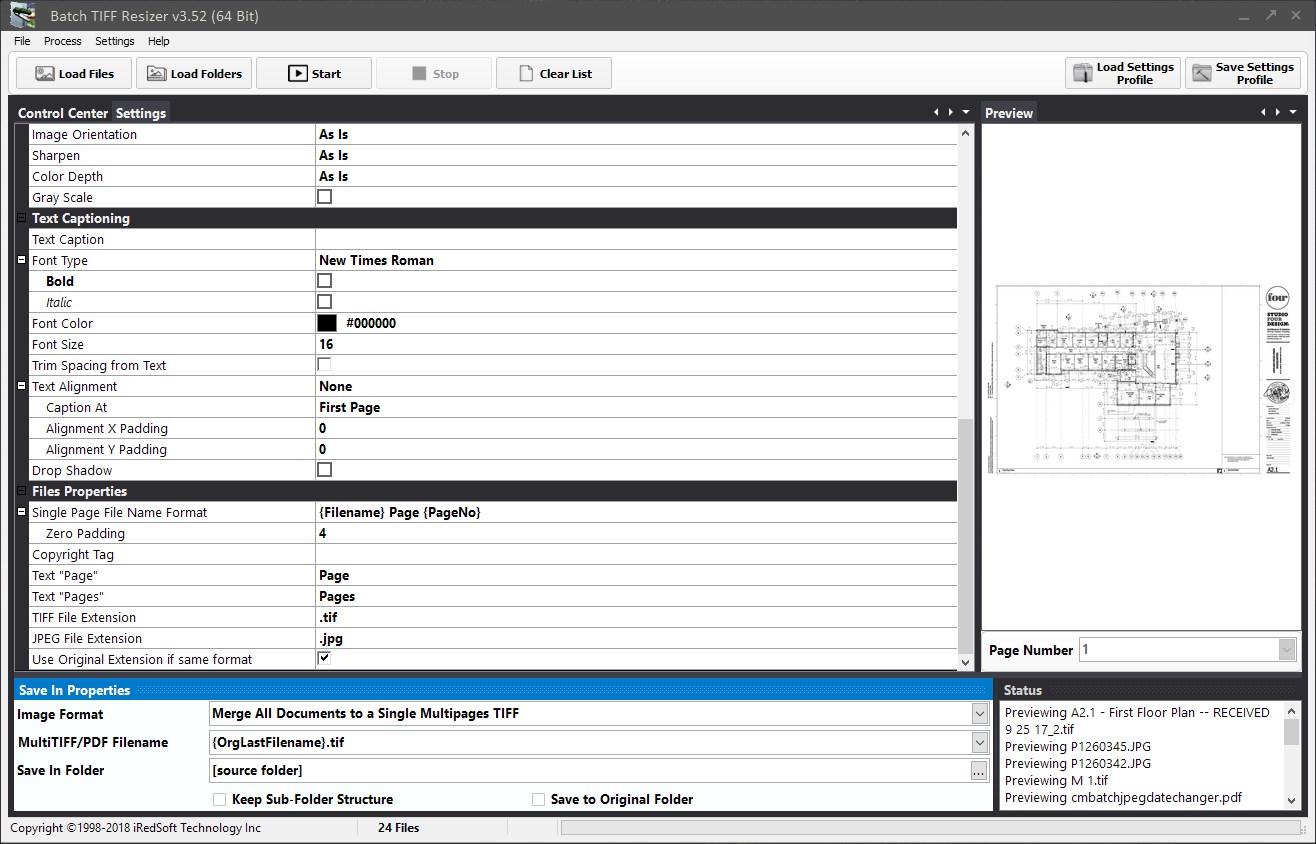Click the Load Files toolbar button

click(x=74, y=73)
